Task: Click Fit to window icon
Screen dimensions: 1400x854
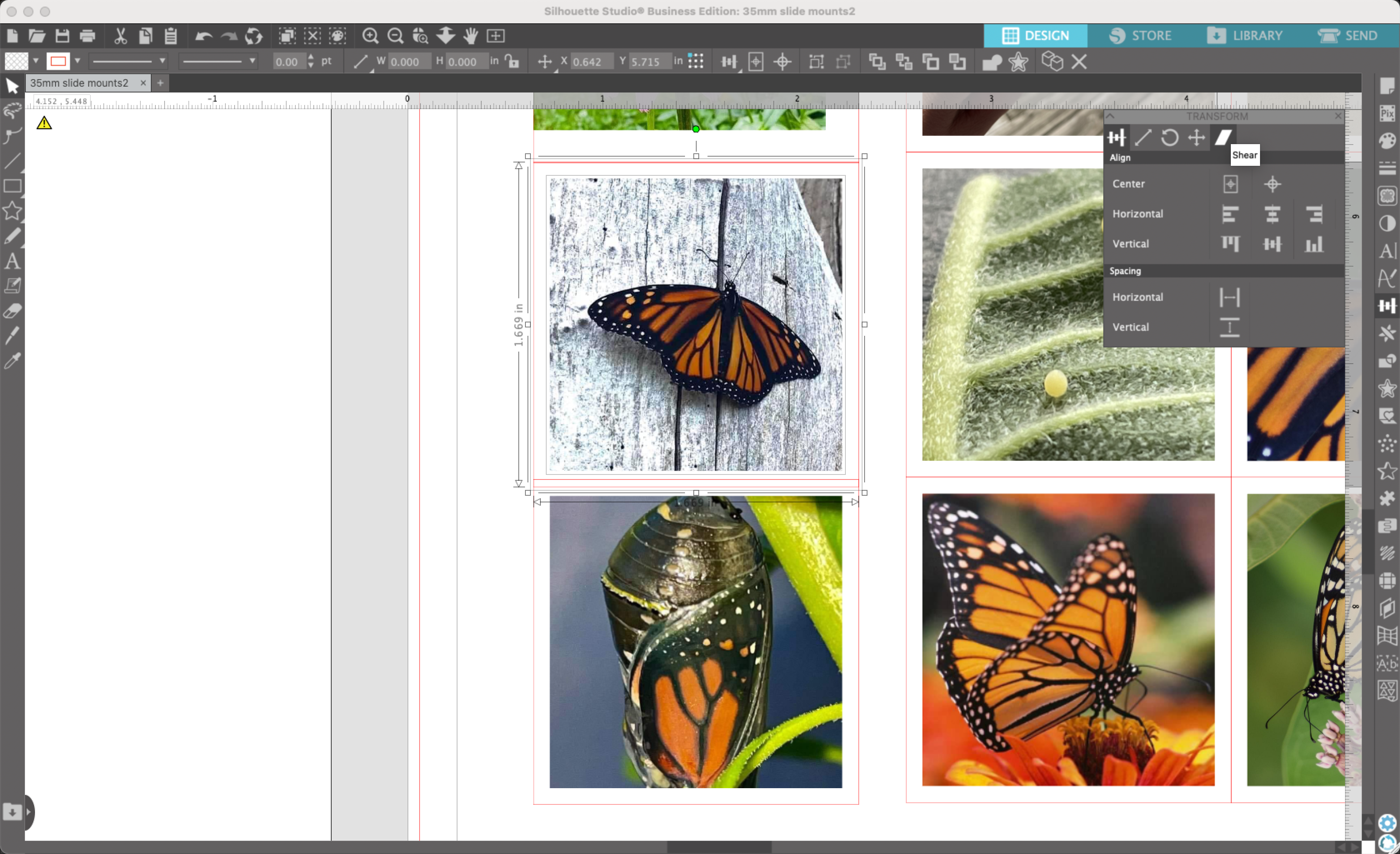Action: point(495,36)
